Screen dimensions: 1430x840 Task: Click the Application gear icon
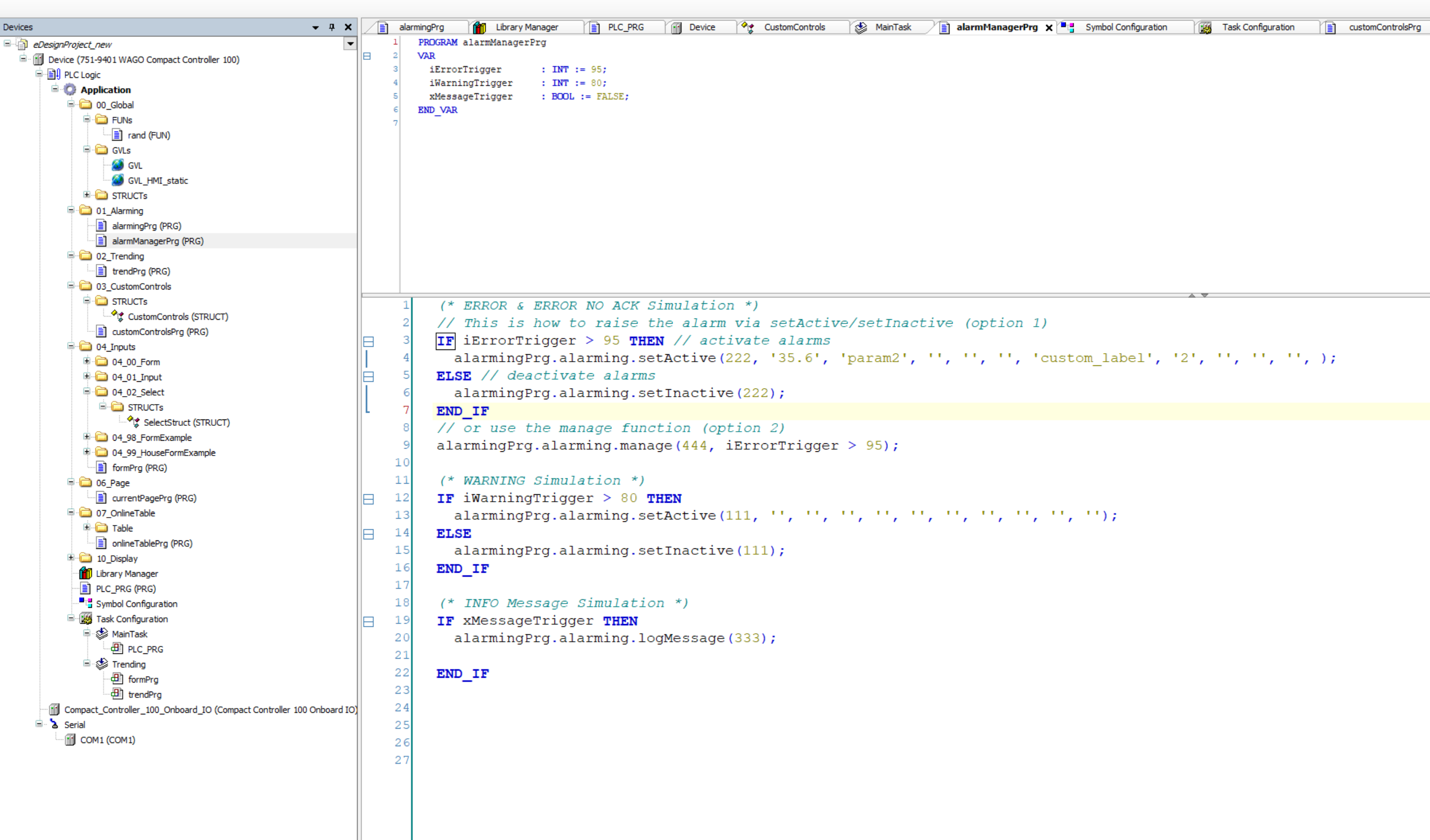pyautogui.click(x=70, y=90)
